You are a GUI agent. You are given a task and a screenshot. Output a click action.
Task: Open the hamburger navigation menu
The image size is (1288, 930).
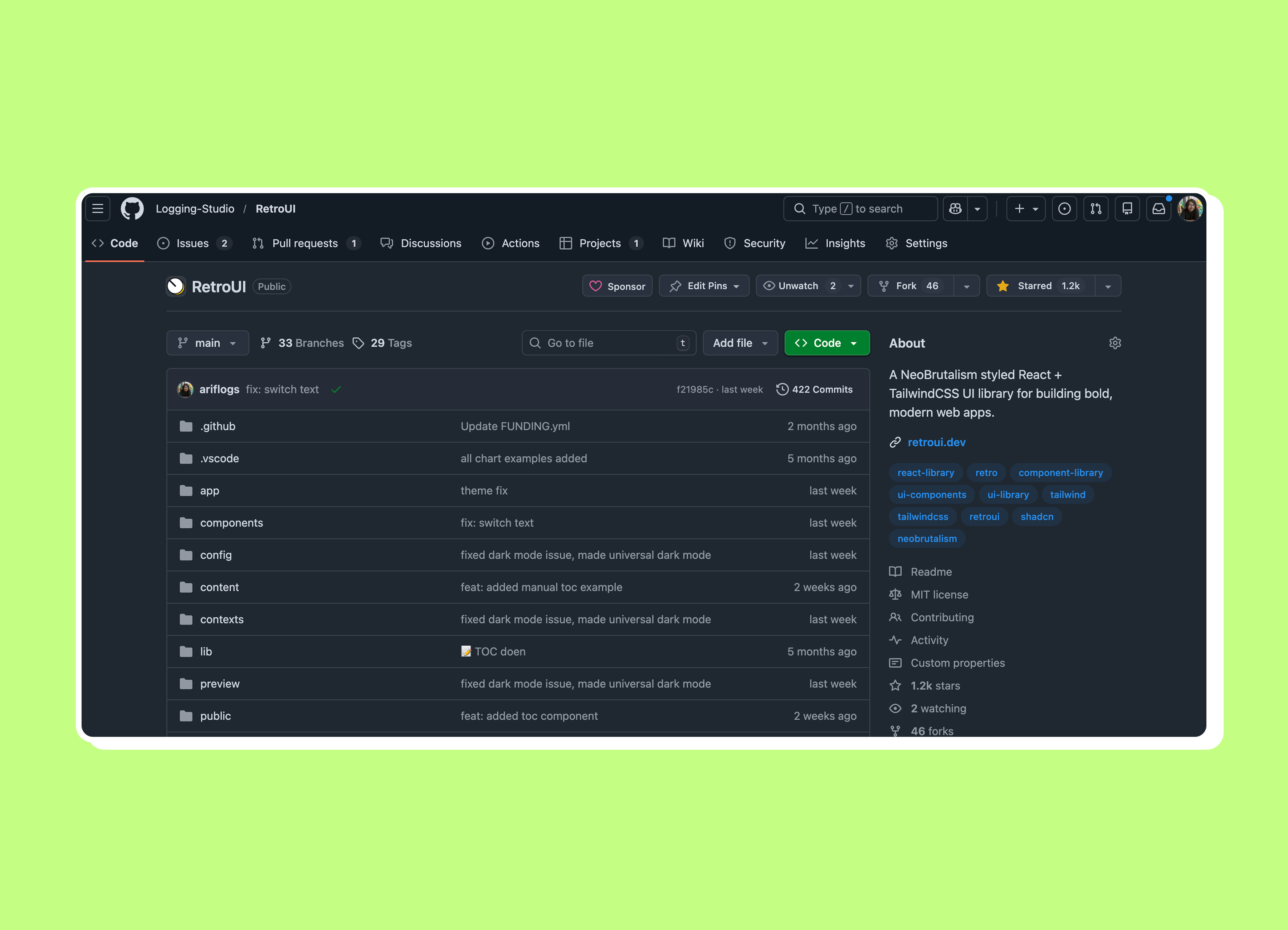(x=98, y=209)
